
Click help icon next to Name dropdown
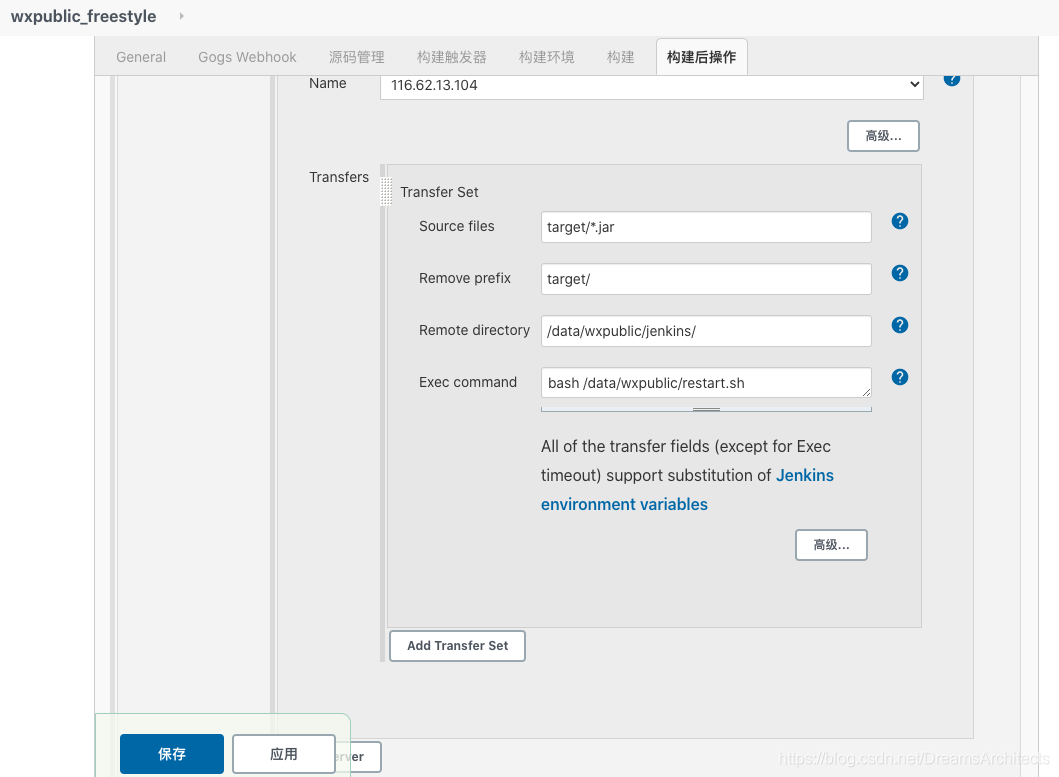click(951, 79)
